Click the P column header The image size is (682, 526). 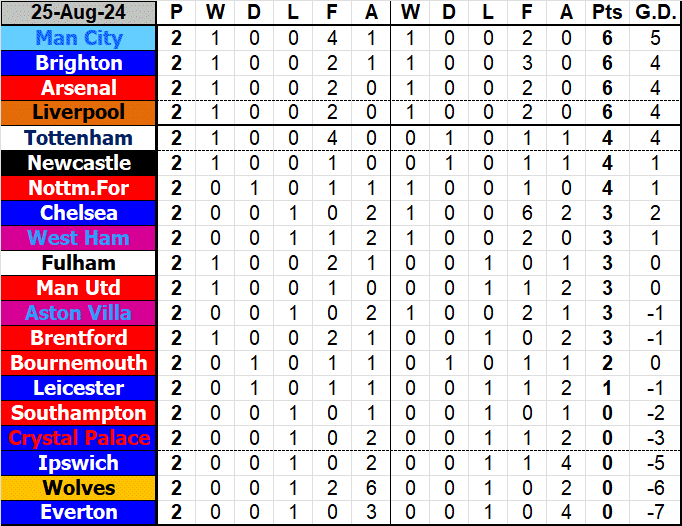pyautogui.click(x=177, y=13)
